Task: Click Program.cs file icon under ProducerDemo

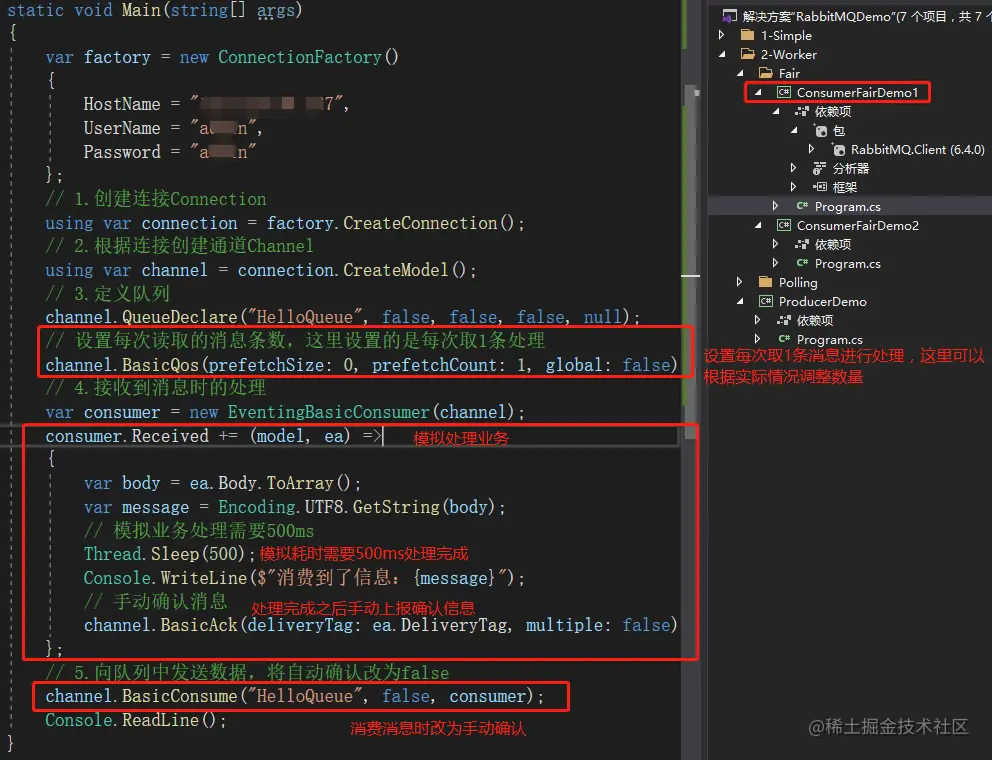Action: [x=784, y=339]
